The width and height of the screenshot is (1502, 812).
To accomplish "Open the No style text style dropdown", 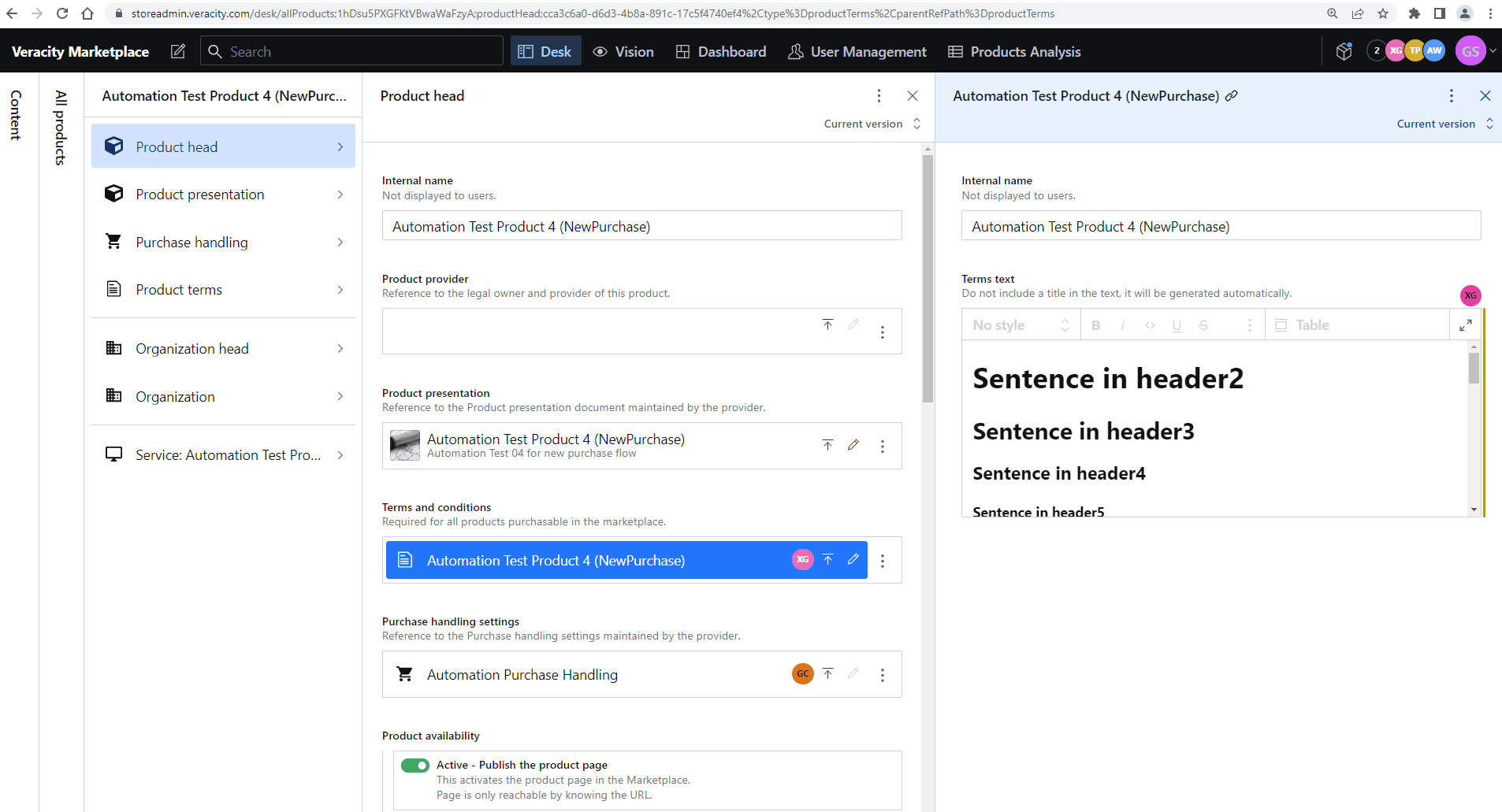I will (x=1021, y=325).
